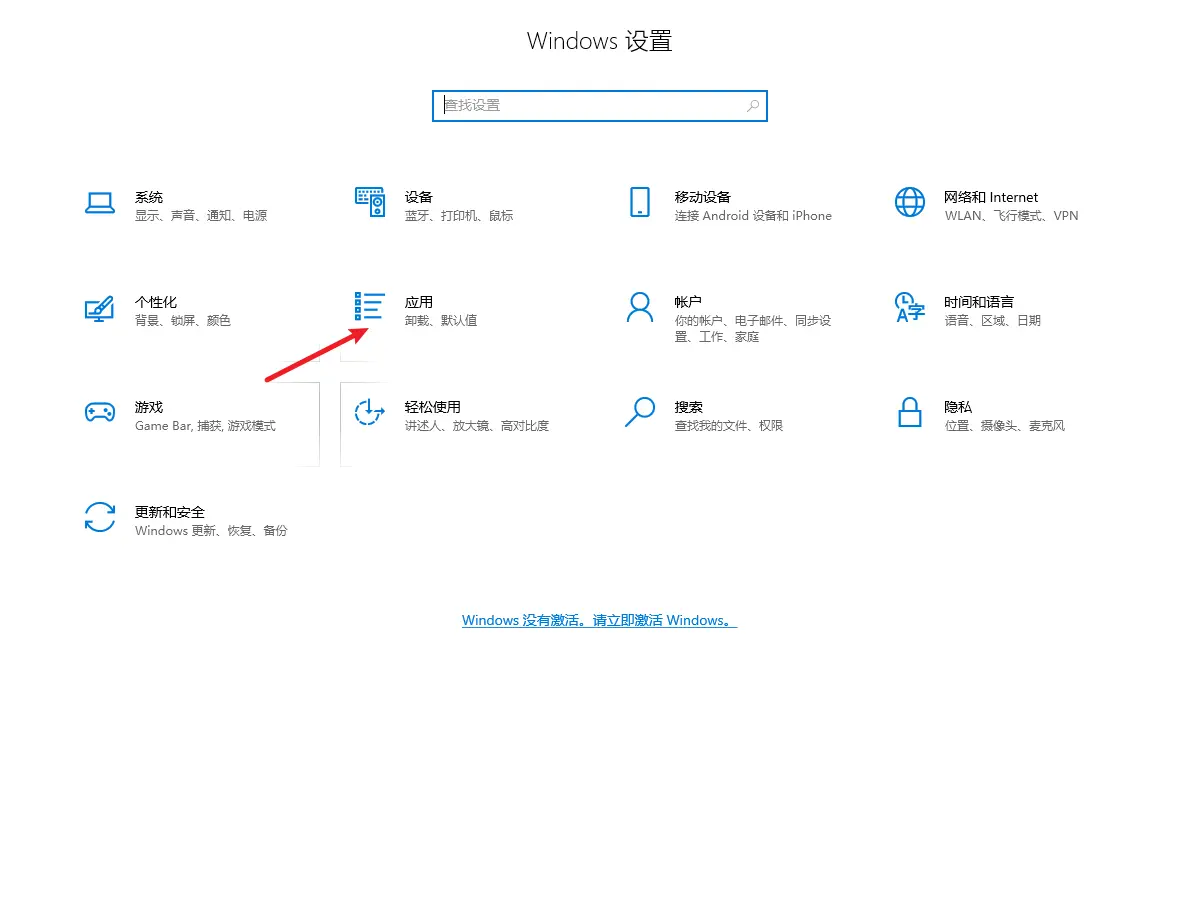Open the 设备 keyboard and speaker icon

[370, 203]
